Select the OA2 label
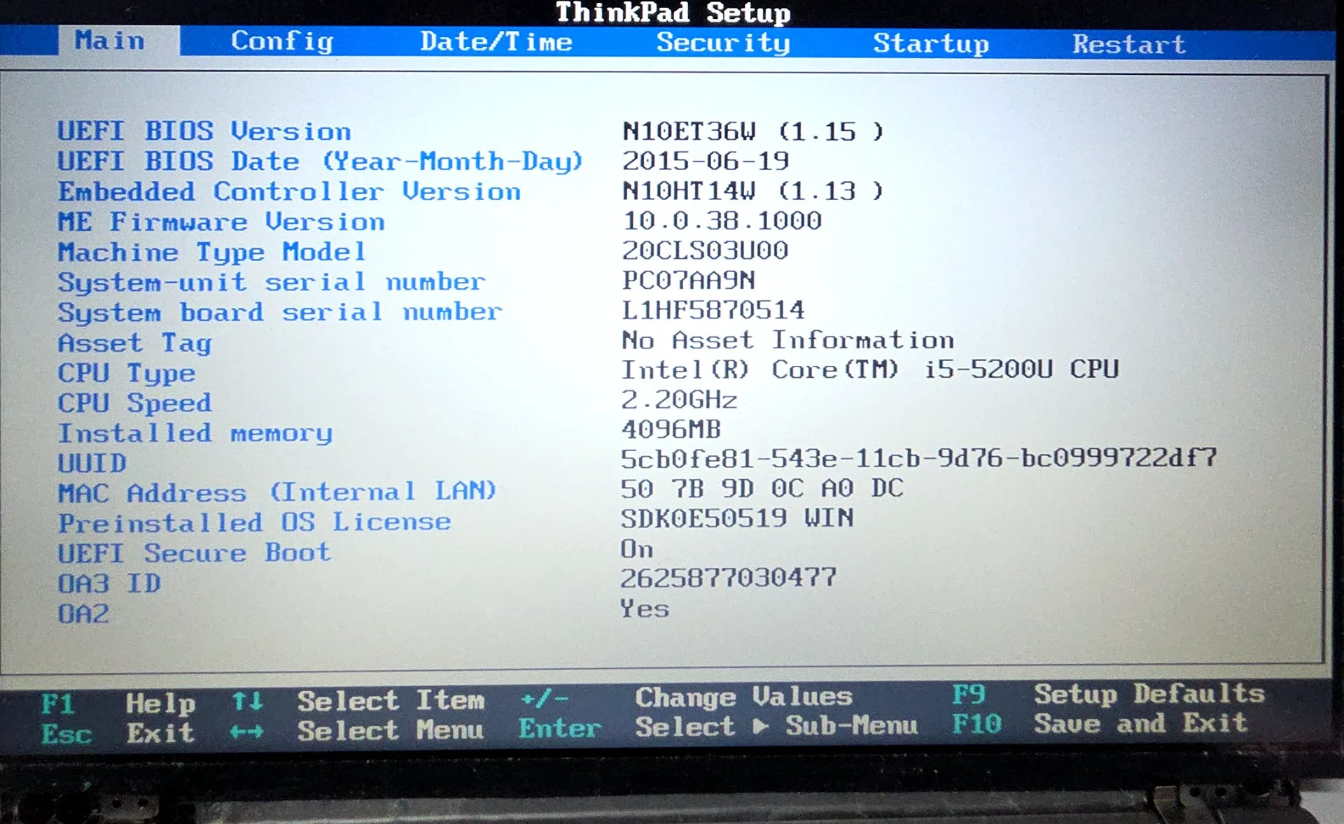 coord(83,613)
